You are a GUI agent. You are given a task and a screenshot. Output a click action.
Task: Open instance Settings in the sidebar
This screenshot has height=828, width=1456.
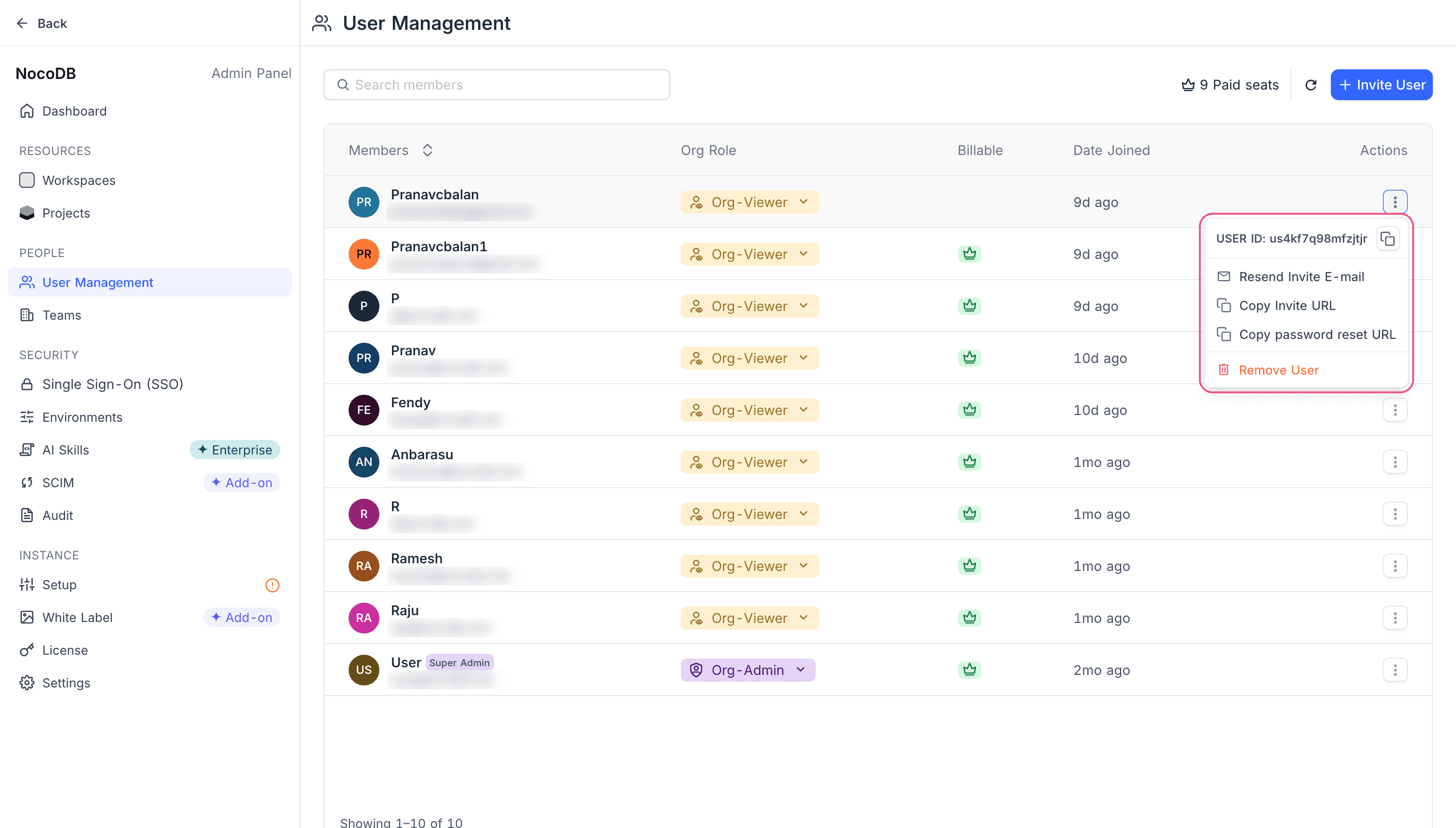[150, 683]
